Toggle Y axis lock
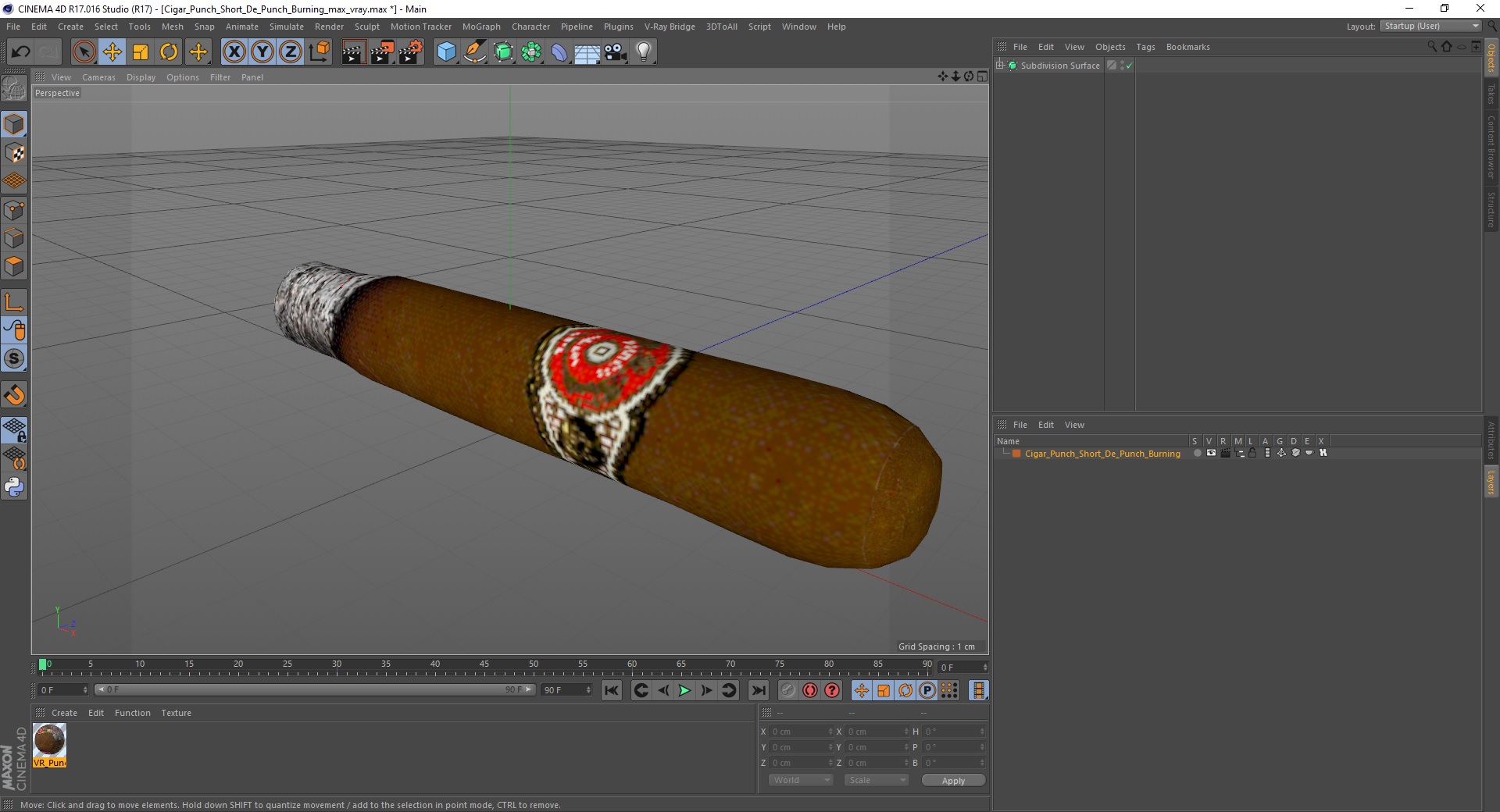1500x812 pixels. coord(262,52)
